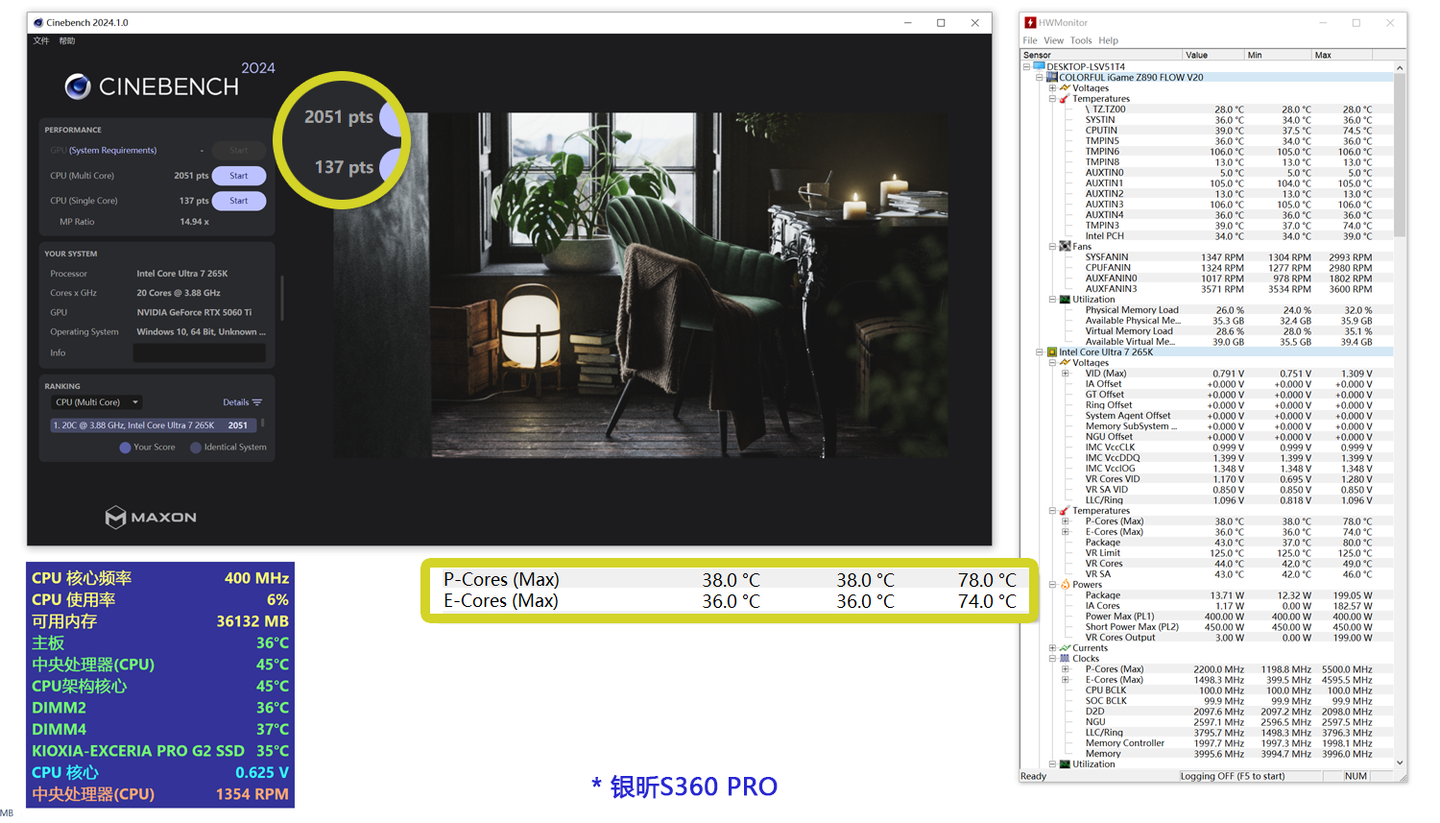
Task: Click the Cinebench left panel scrollbar
Action: (x=283, y=298)
